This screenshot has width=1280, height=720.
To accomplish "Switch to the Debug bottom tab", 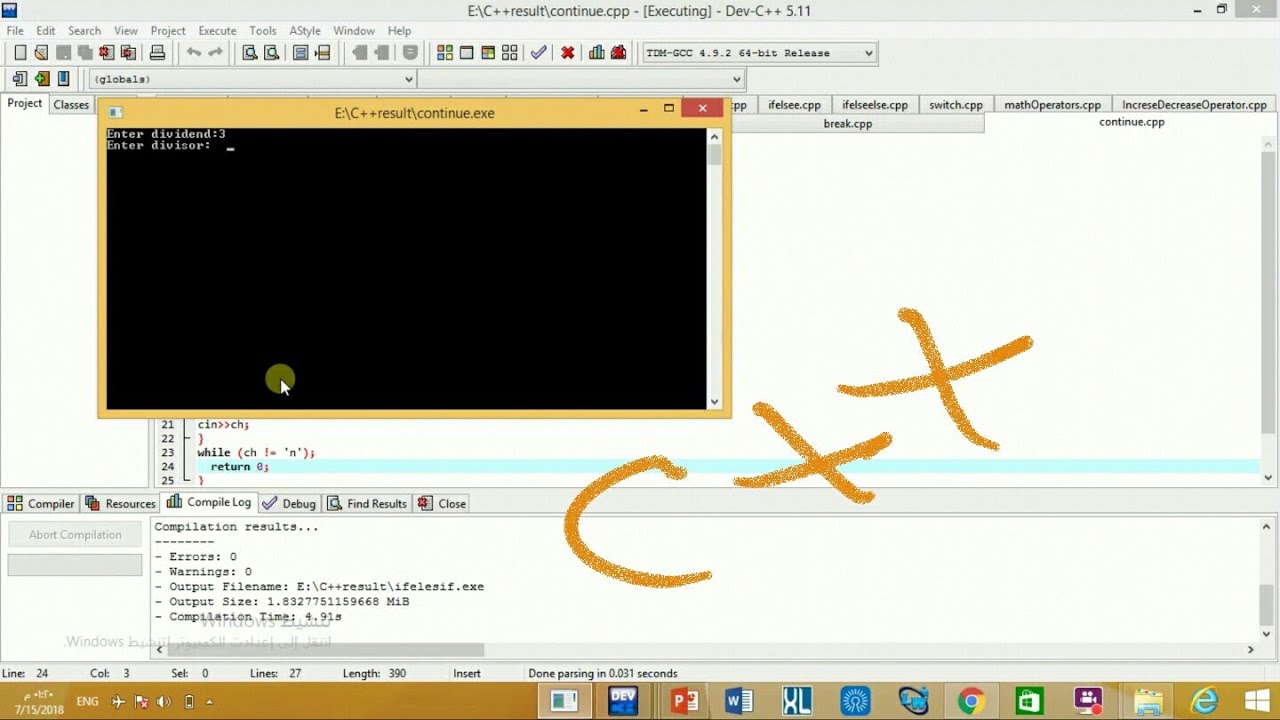I will click(289, 503).
